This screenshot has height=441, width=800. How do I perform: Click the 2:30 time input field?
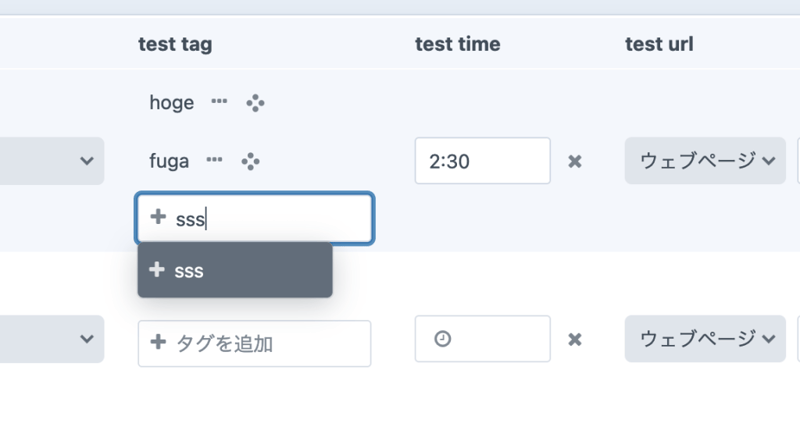point(482,161)
